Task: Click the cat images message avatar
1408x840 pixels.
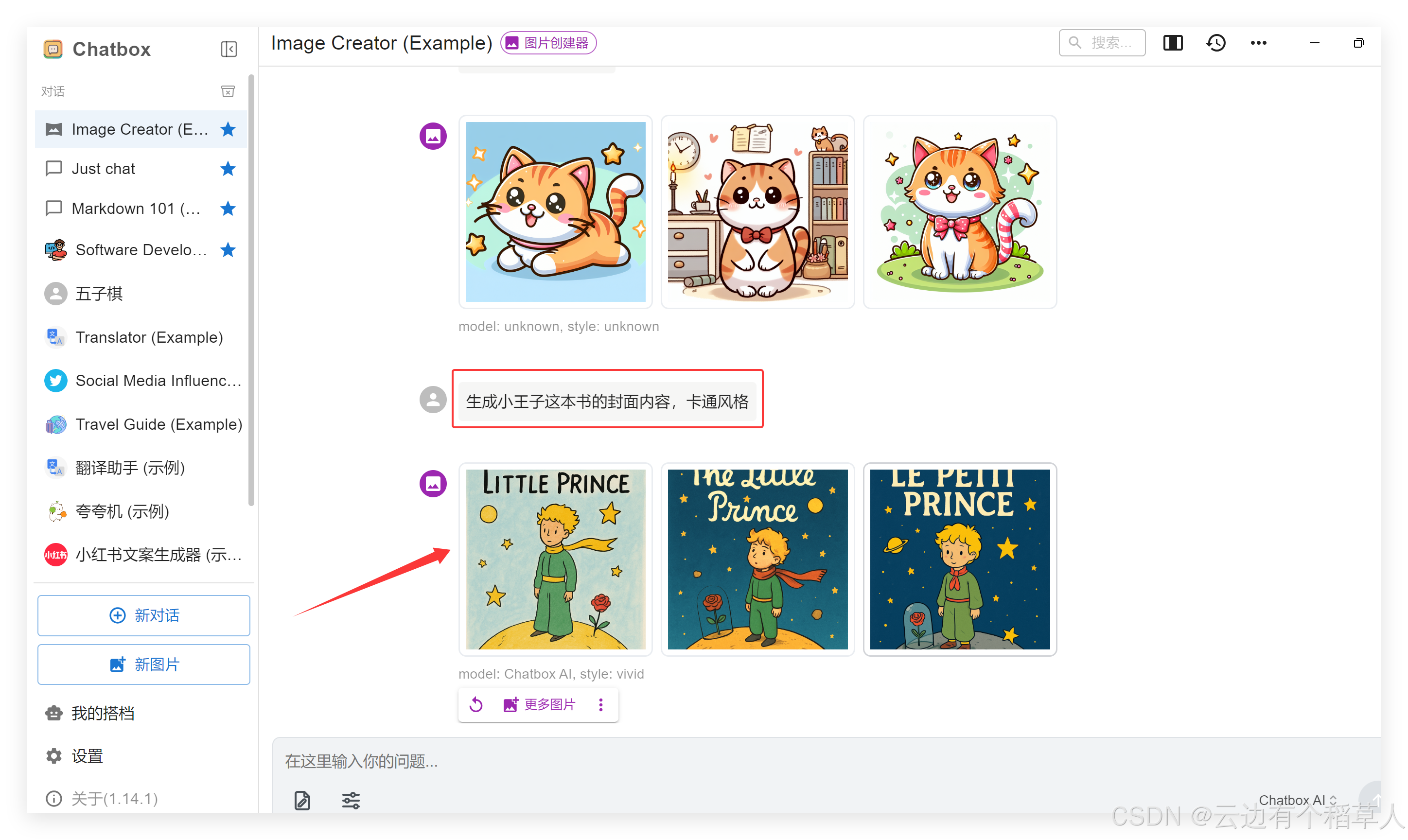Action: 433,137
